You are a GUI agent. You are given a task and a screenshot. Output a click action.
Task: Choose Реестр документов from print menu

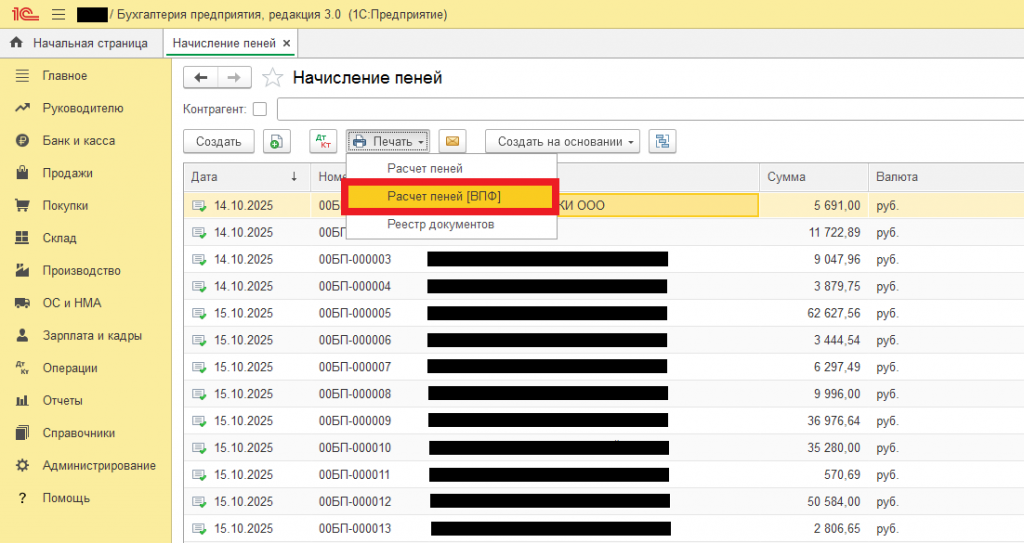[x=440, y=224]
